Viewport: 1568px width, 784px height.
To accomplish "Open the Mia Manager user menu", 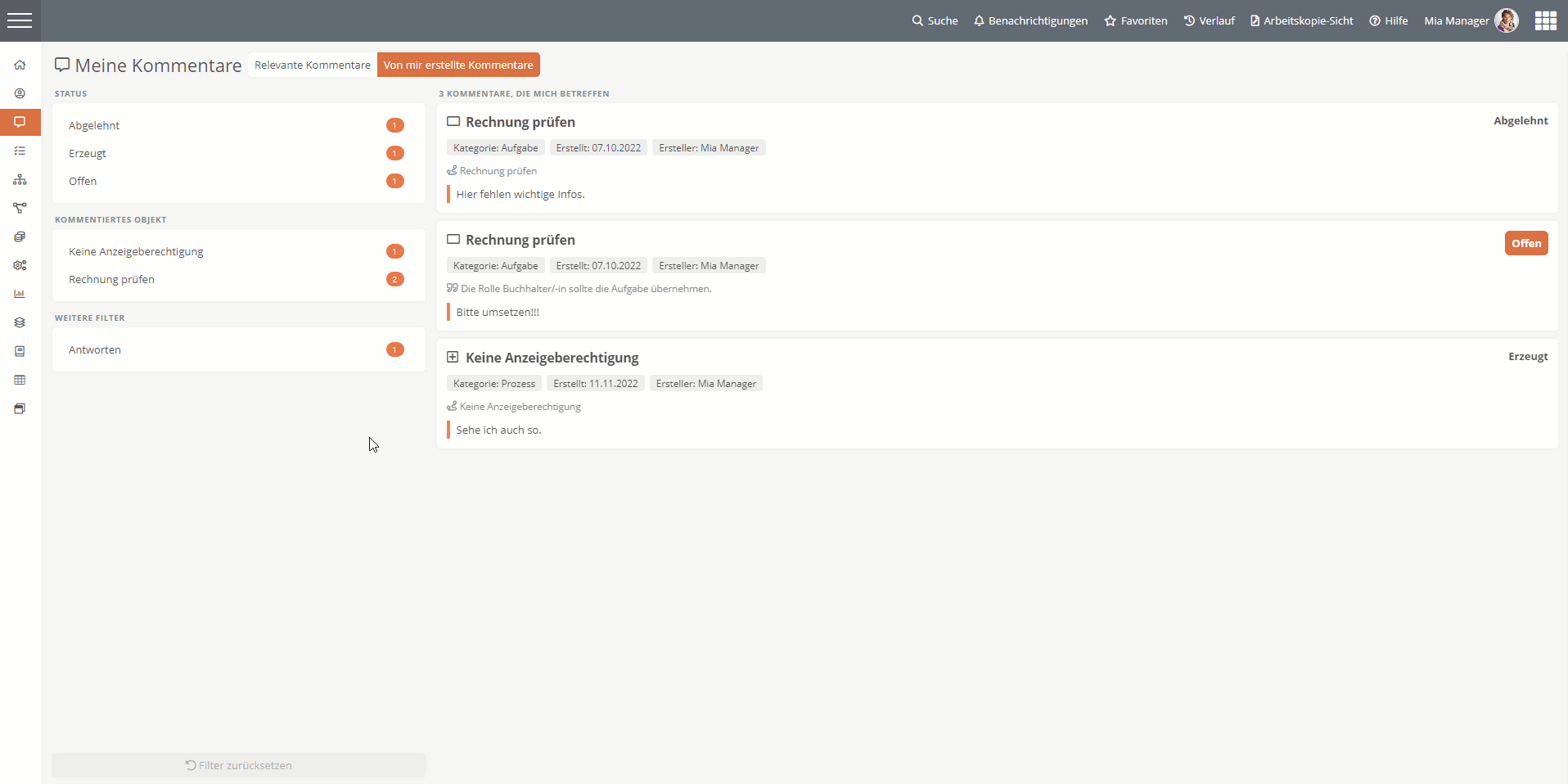I will click(1456, 20).
